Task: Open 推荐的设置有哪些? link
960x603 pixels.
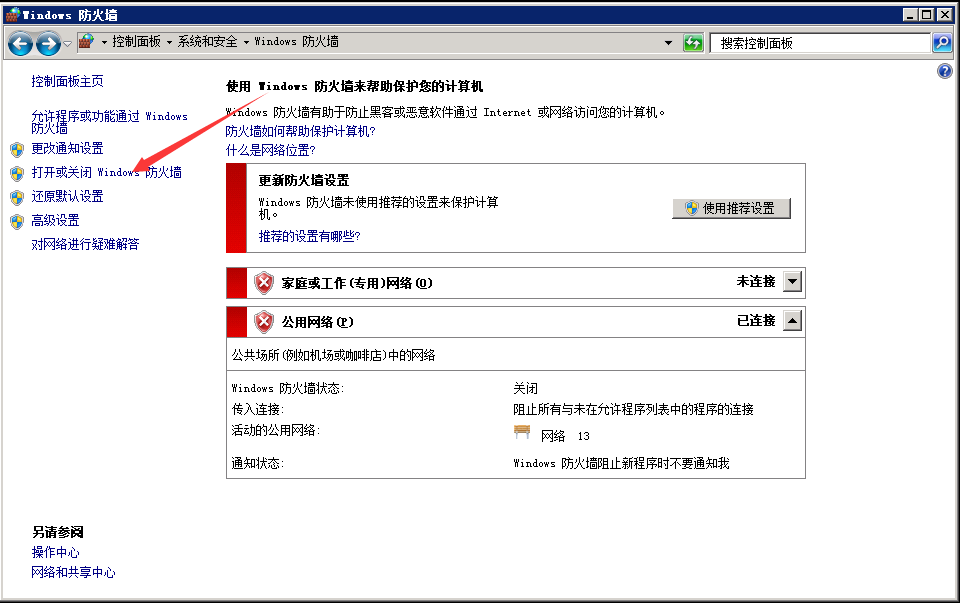Action: (x=309, y=236)
